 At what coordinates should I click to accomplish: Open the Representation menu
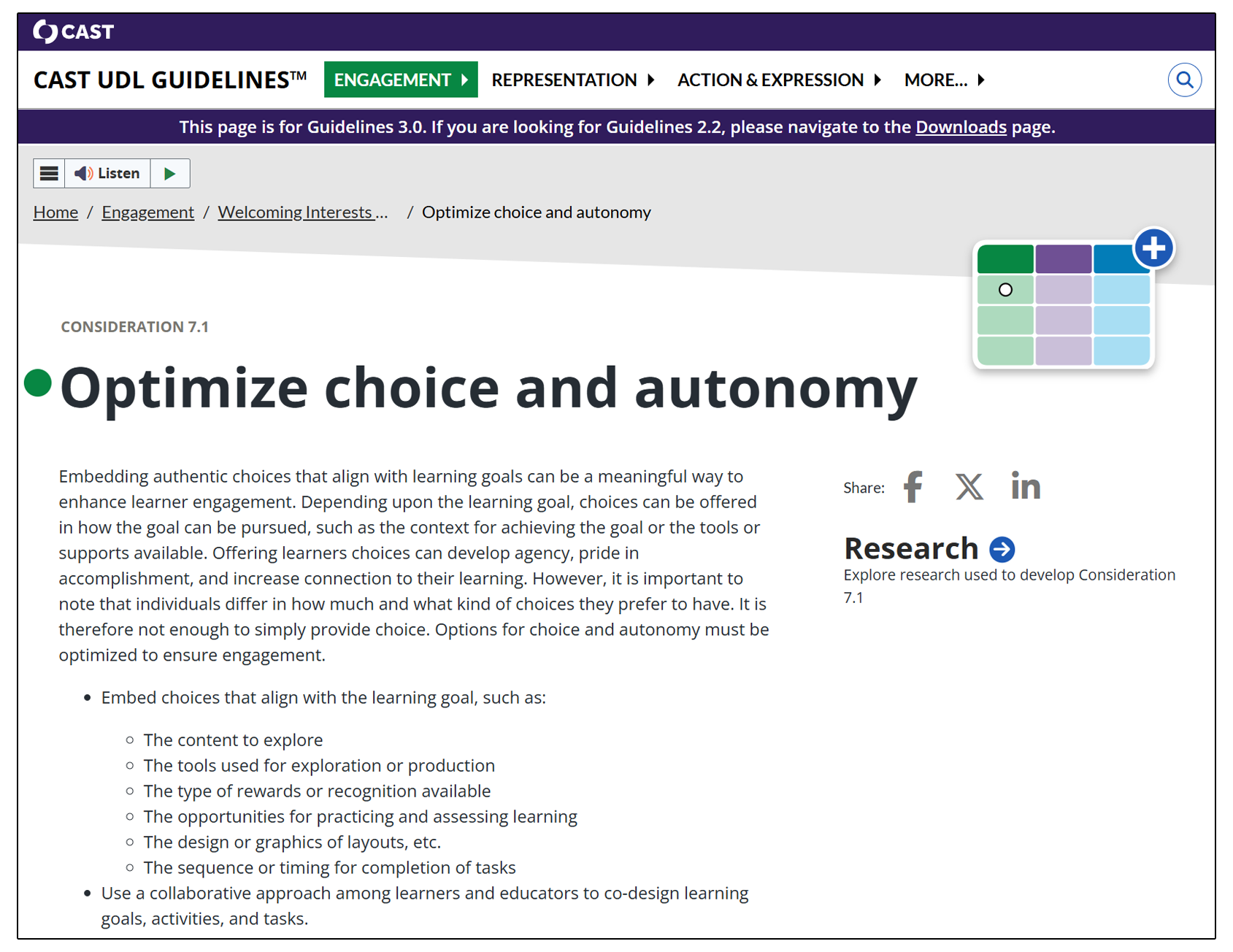[x=573, y=80]
